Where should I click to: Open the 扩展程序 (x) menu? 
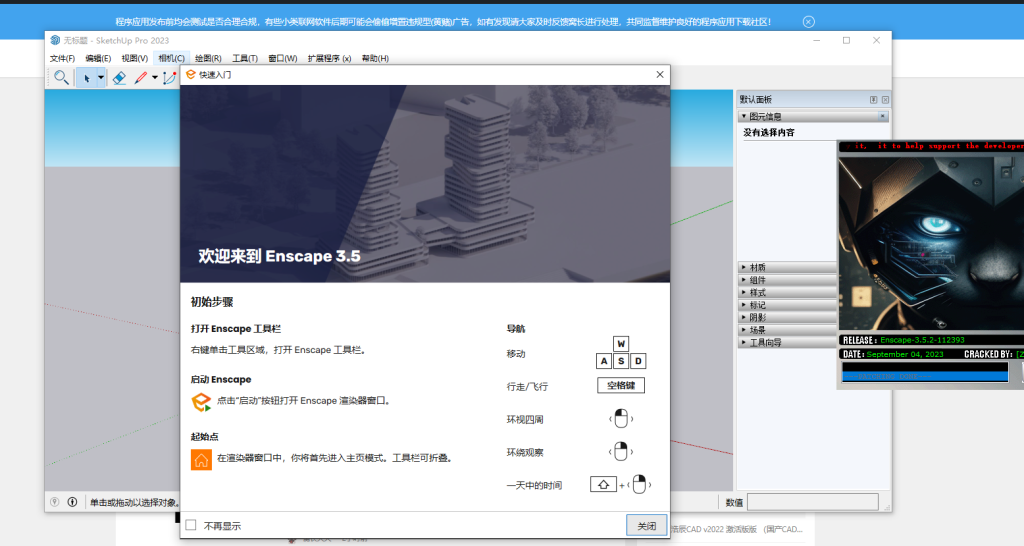click(329, 58)
